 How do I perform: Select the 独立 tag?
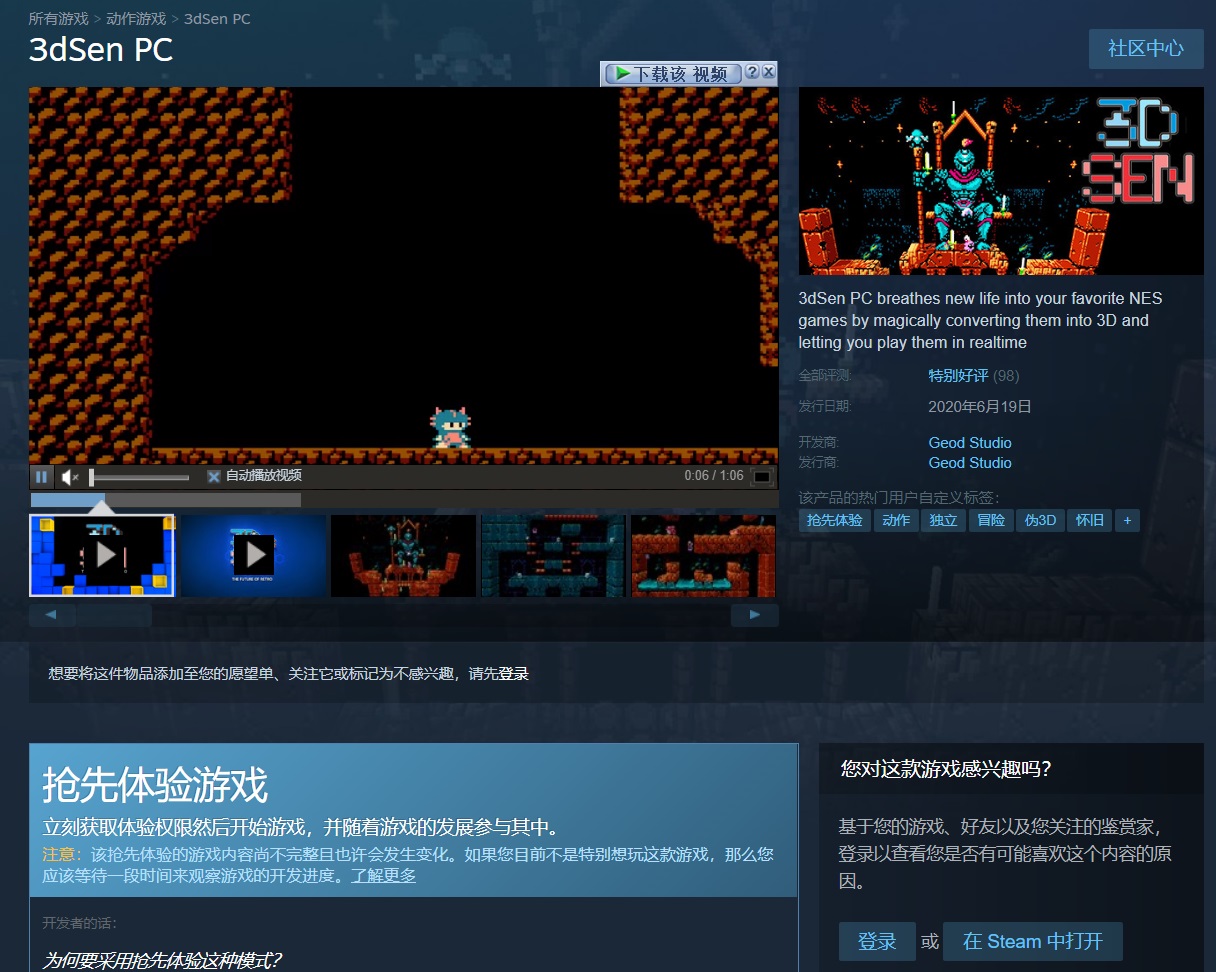[x=943, y=520]
